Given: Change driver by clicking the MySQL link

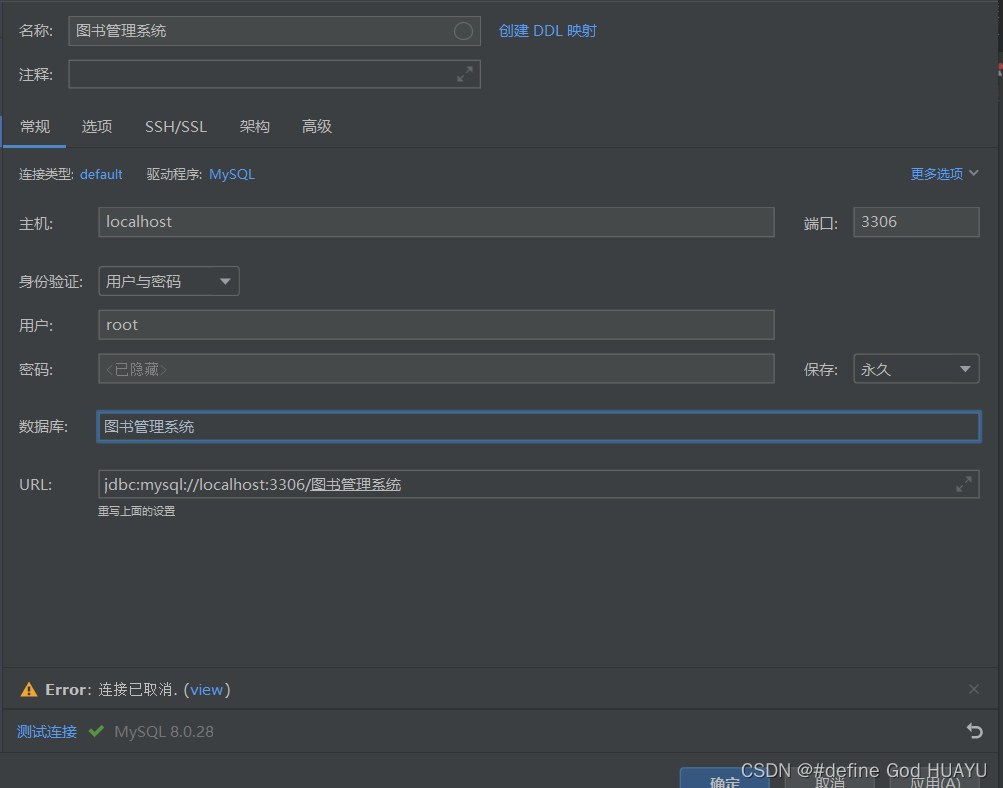Looking at the screenshot, I should pyautogui.click(x=231, y=173).
